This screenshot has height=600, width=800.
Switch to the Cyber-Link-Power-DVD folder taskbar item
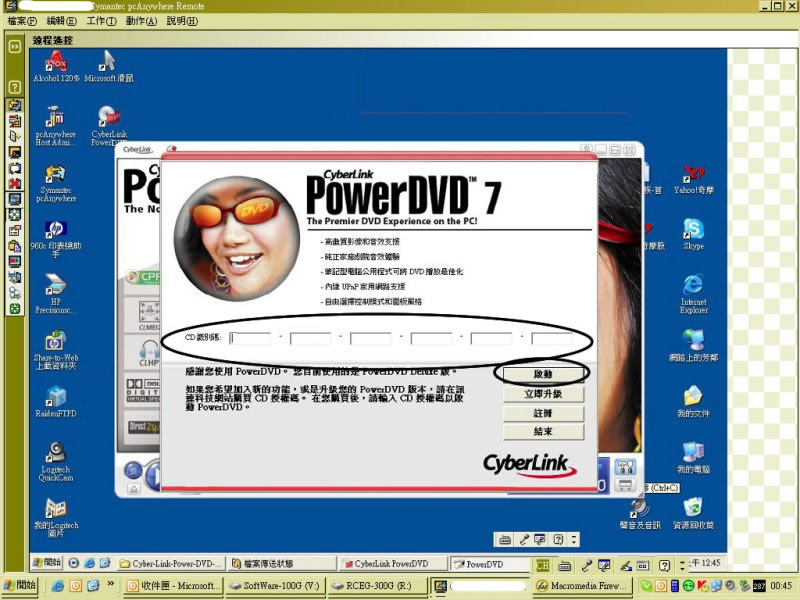click(171, 563)
